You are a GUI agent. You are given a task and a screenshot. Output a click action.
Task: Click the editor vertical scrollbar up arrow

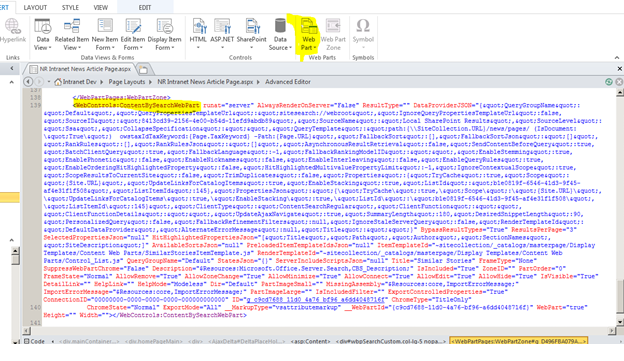[x=620, y=92]
